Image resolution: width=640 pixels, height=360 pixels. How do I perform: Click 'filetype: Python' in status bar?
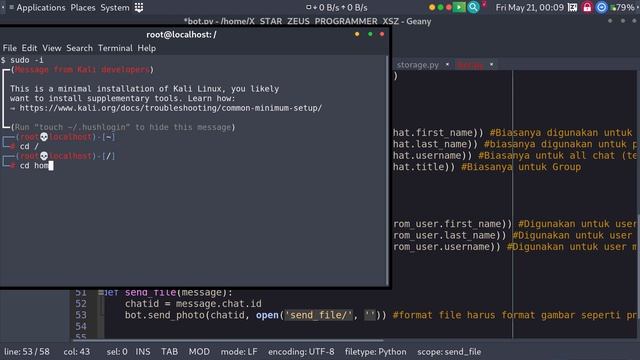coord(376,352)
